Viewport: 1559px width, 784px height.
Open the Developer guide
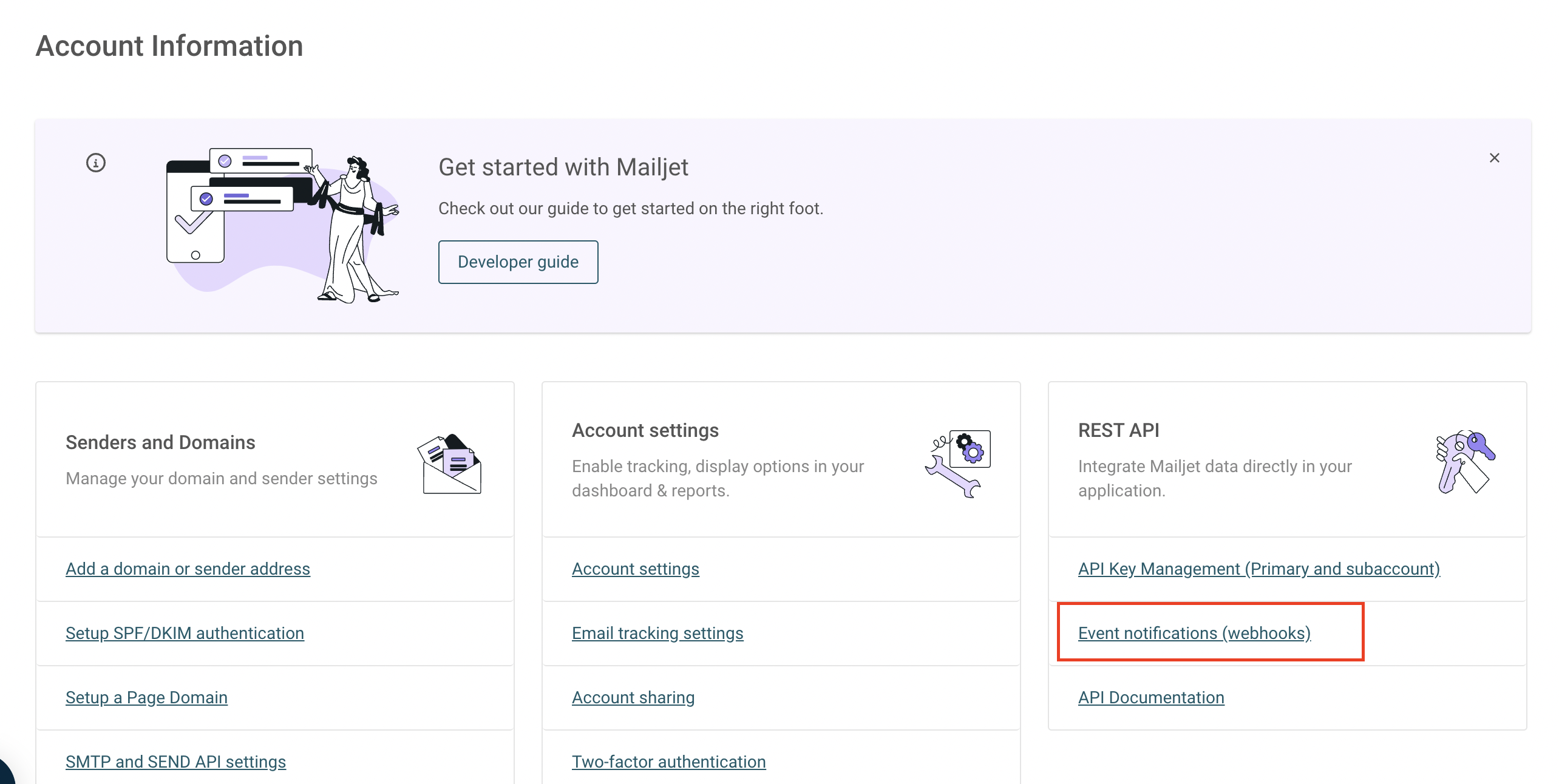point(518,262)
